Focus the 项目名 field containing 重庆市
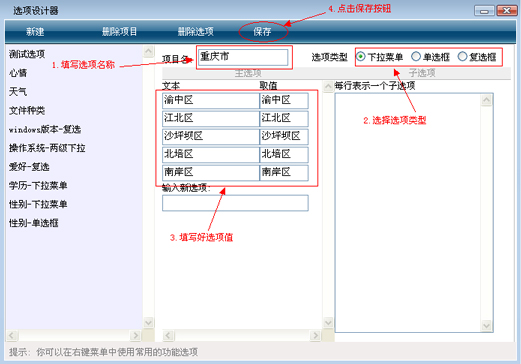Viewport: 521px width, 364px height. (x=243, y=57)
